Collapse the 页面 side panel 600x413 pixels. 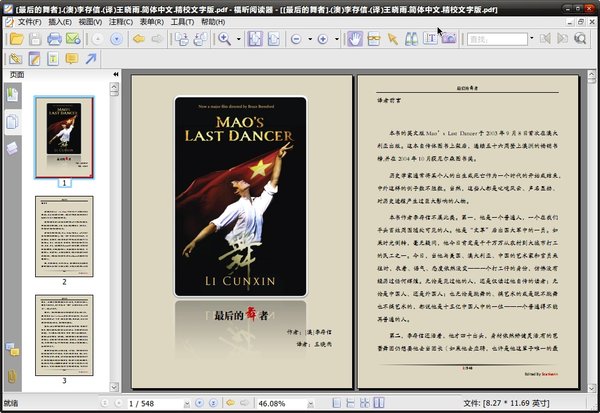tap(116, 74)
